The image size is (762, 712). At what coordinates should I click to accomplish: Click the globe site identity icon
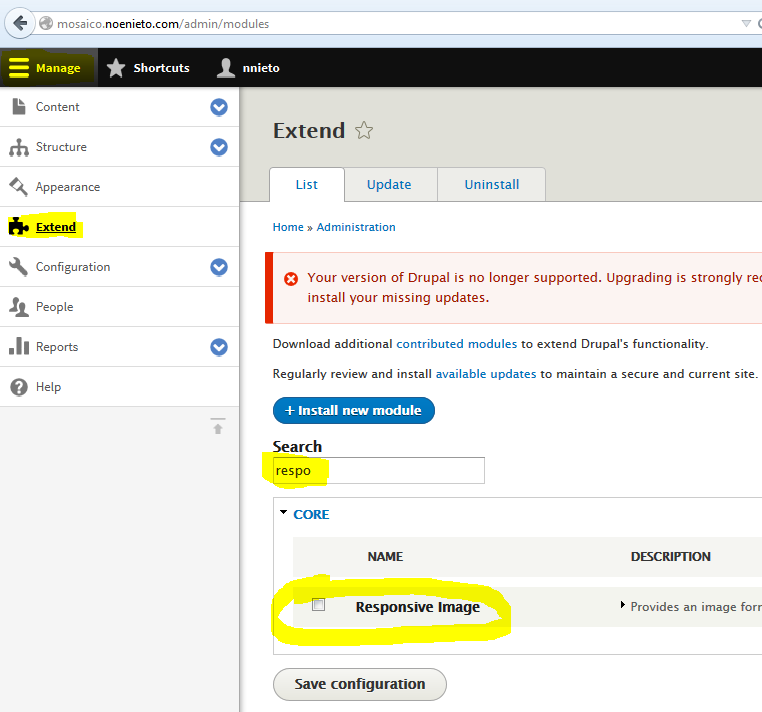[46, 23]
